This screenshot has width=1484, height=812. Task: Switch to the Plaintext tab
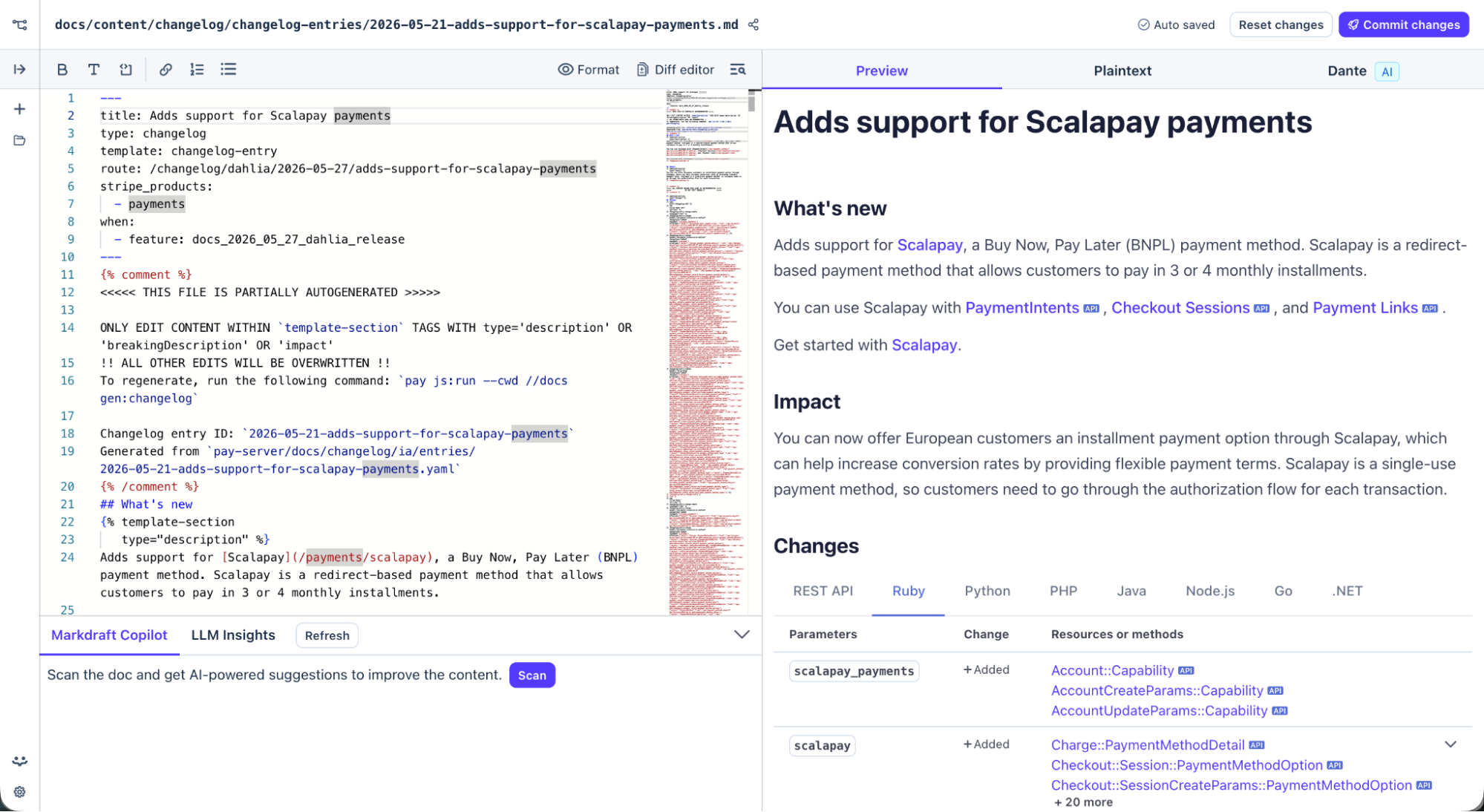coord(1122,71)
